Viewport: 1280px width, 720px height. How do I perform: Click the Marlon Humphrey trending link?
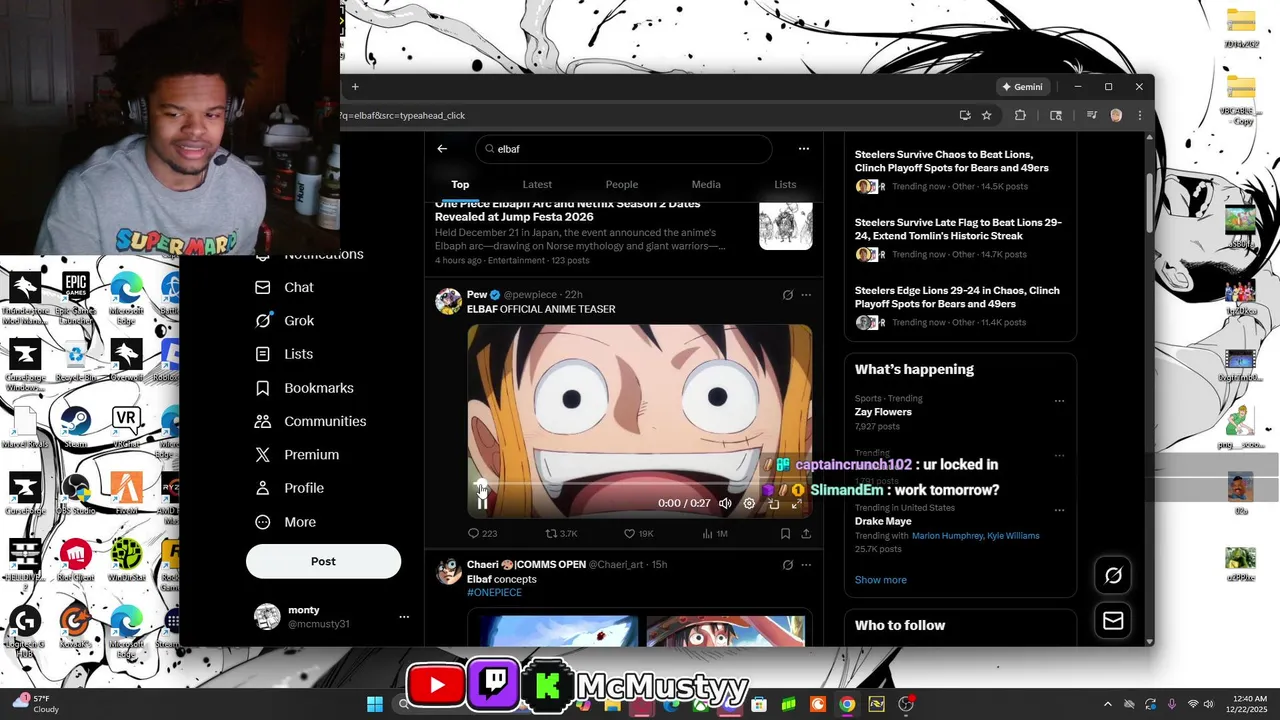949,536
